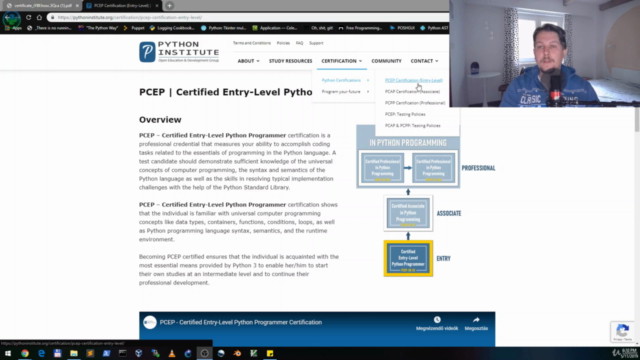Open the Puppet bookmark

pyautogui.click(x=134, y=28)
